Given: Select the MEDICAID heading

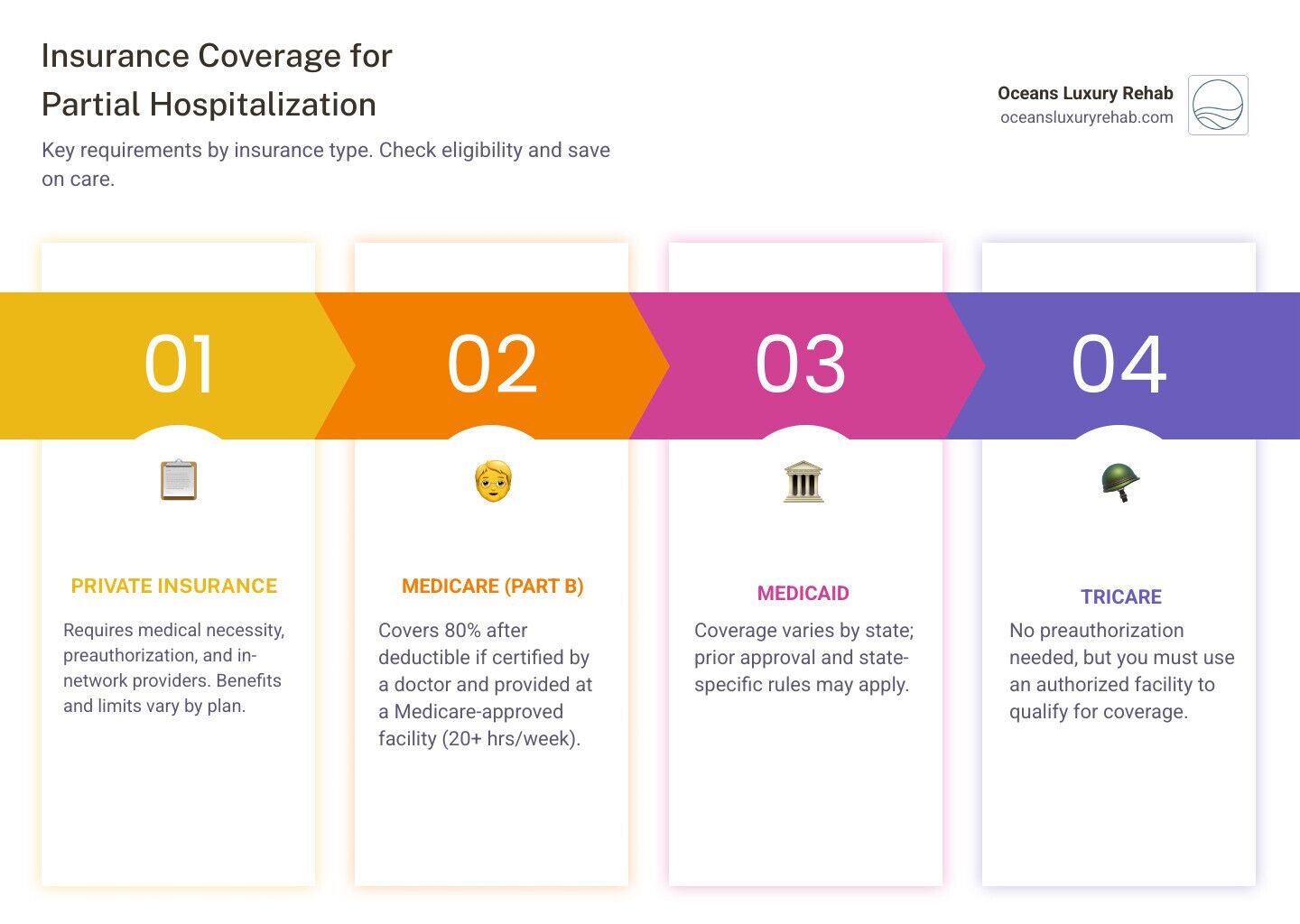Looking at the screenshot, I should [x=803, y=594].
